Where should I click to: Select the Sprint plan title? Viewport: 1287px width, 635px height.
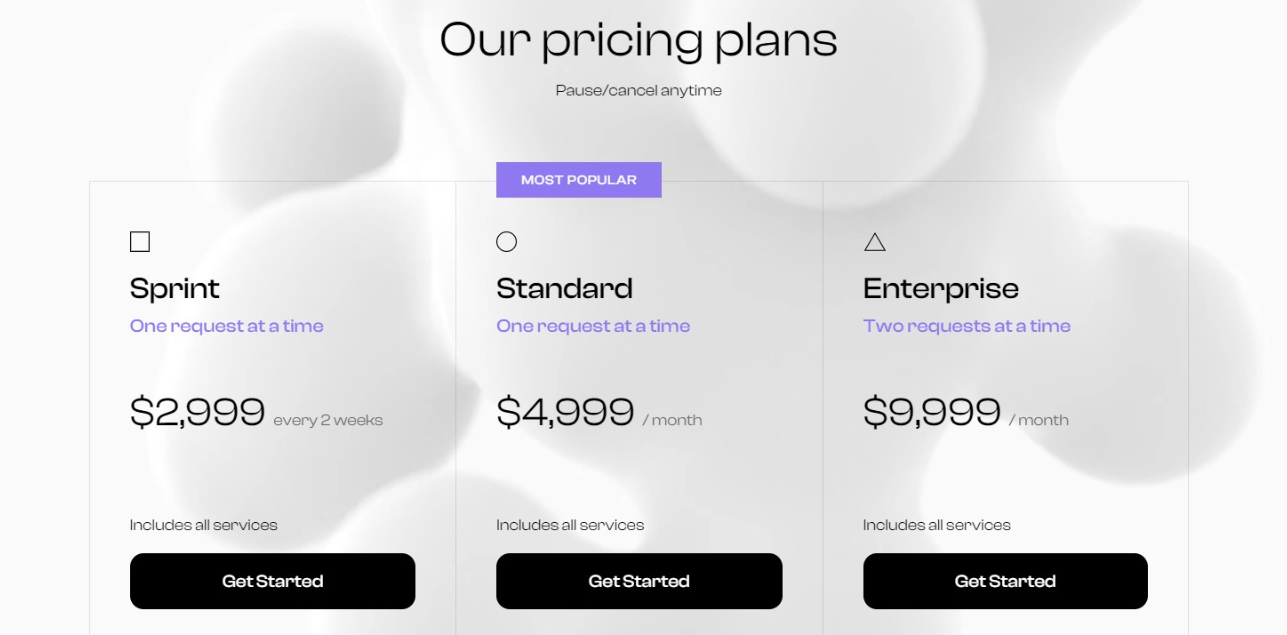click(175, 289)
